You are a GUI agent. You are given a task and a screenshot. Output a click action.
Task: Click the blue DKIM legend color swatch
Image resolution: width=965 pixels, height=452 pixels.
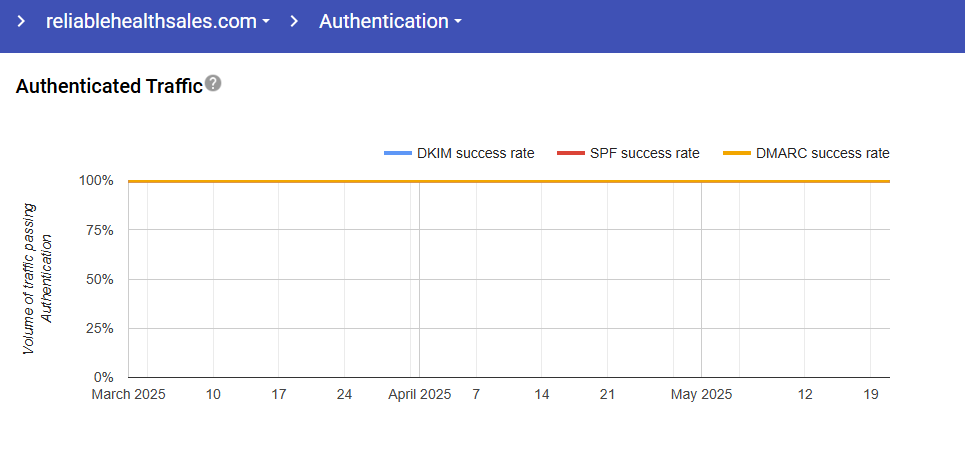pos(397,153)
